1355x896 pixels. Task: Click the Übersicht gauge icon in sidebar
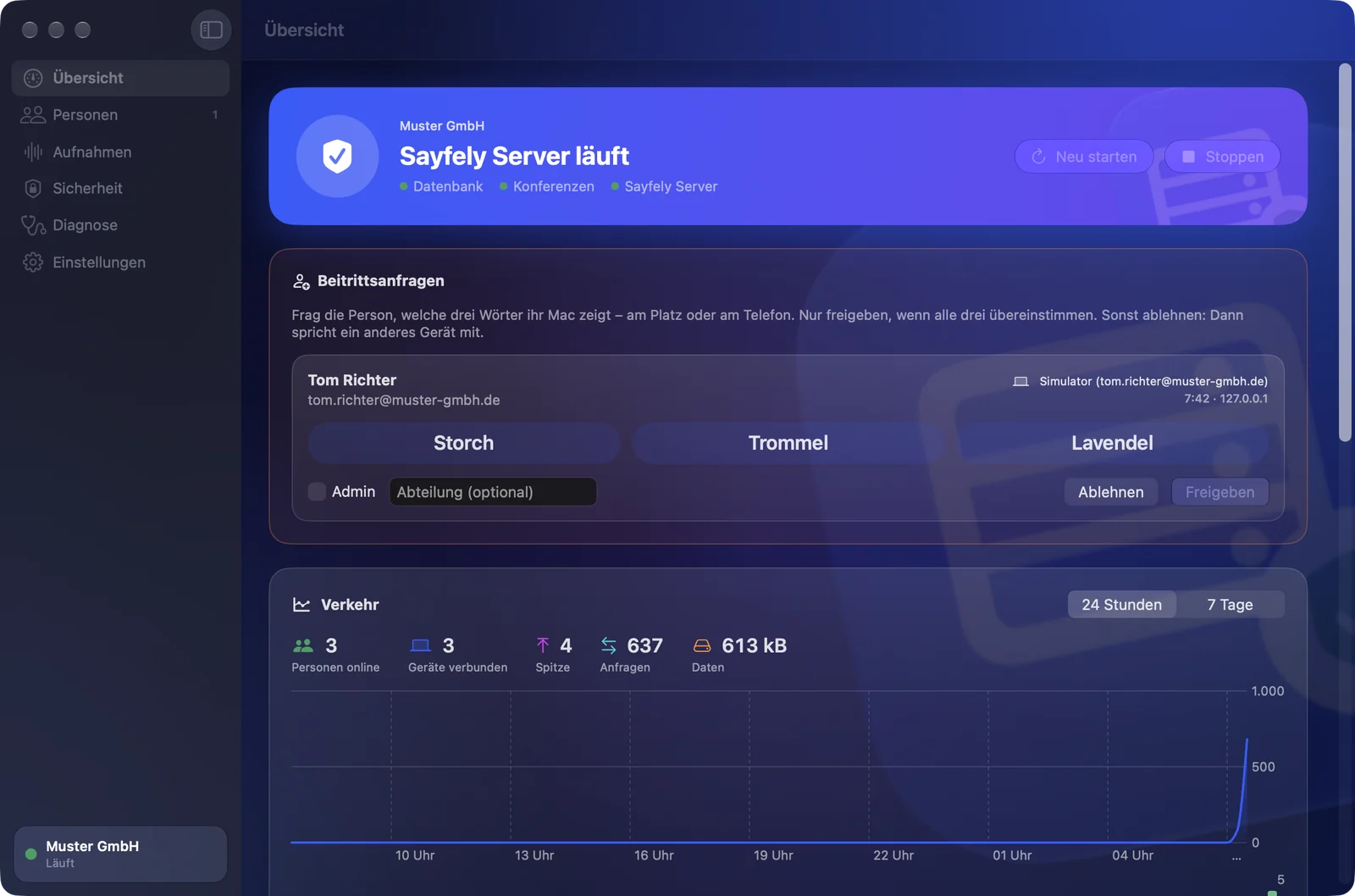(x=33, y=78)
